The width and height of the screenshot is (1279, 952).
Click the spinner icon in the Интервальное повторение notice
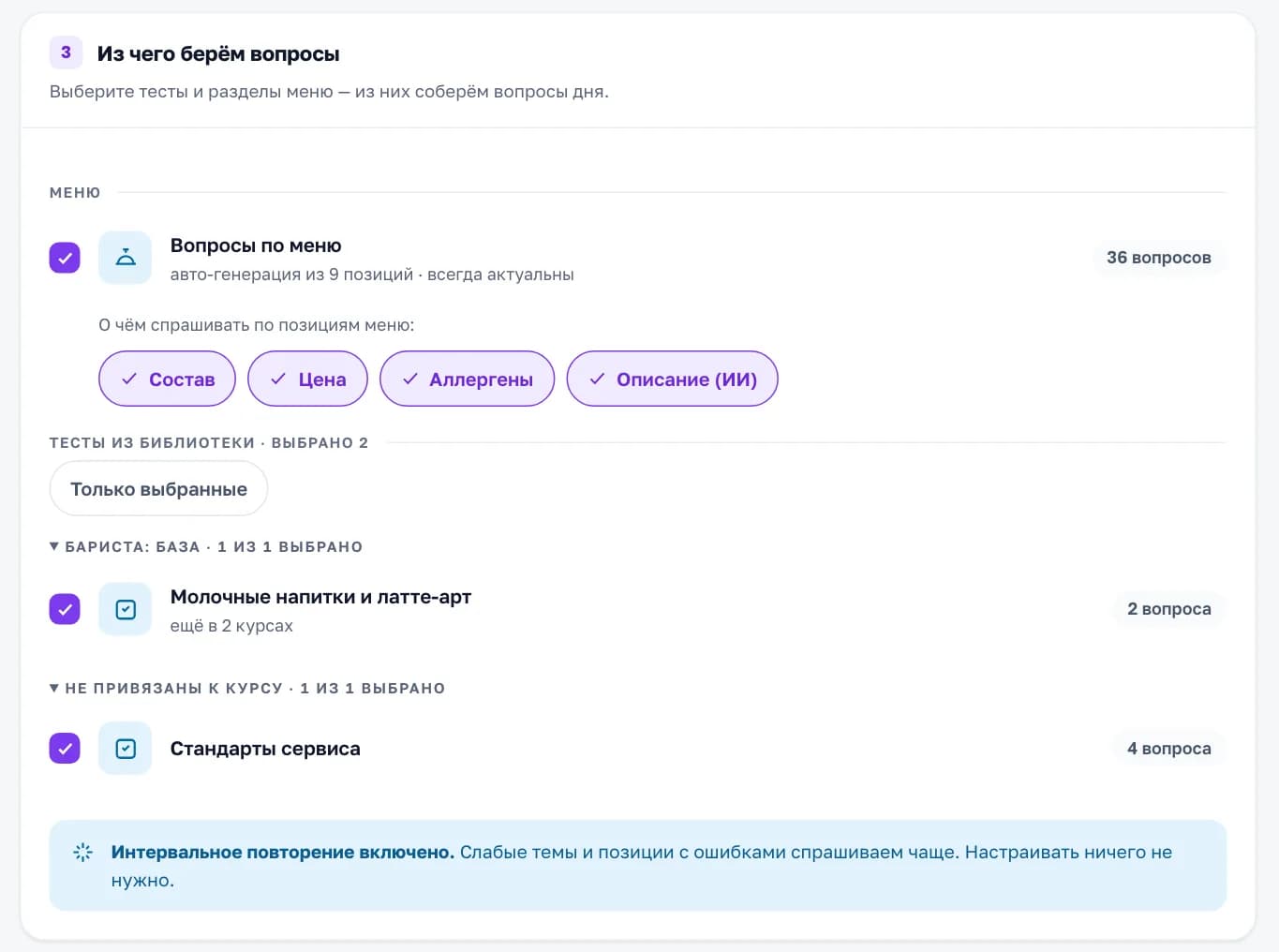pos(82,853)
